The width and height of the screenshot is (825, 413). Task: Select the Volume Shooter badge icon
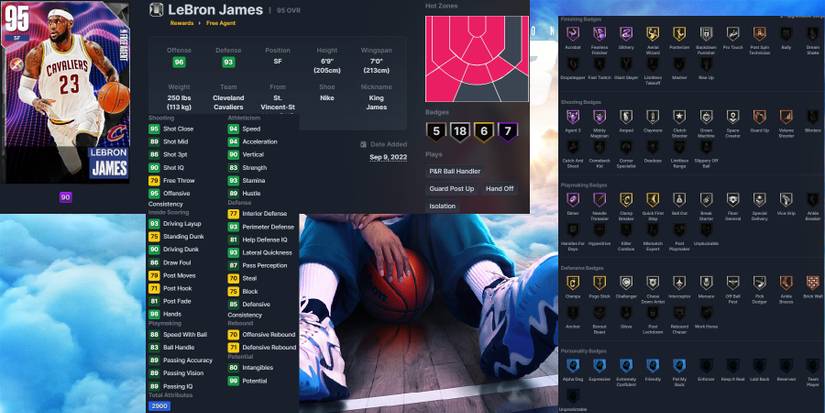click(785, 117)
